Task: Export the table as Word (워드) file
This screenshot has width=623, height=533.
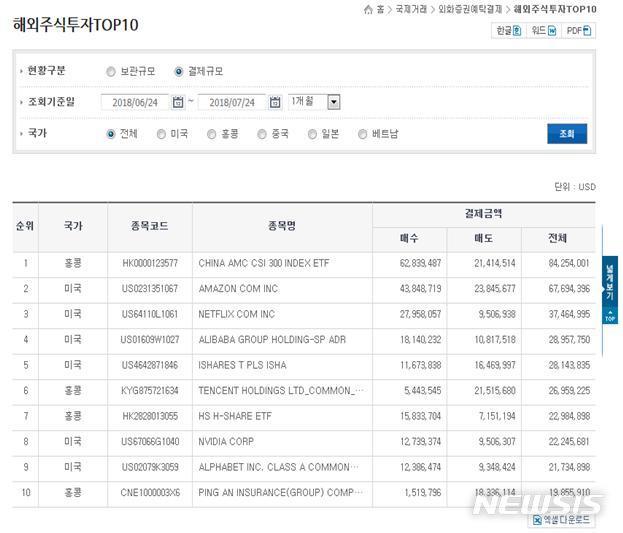Action: click(544, 31)
